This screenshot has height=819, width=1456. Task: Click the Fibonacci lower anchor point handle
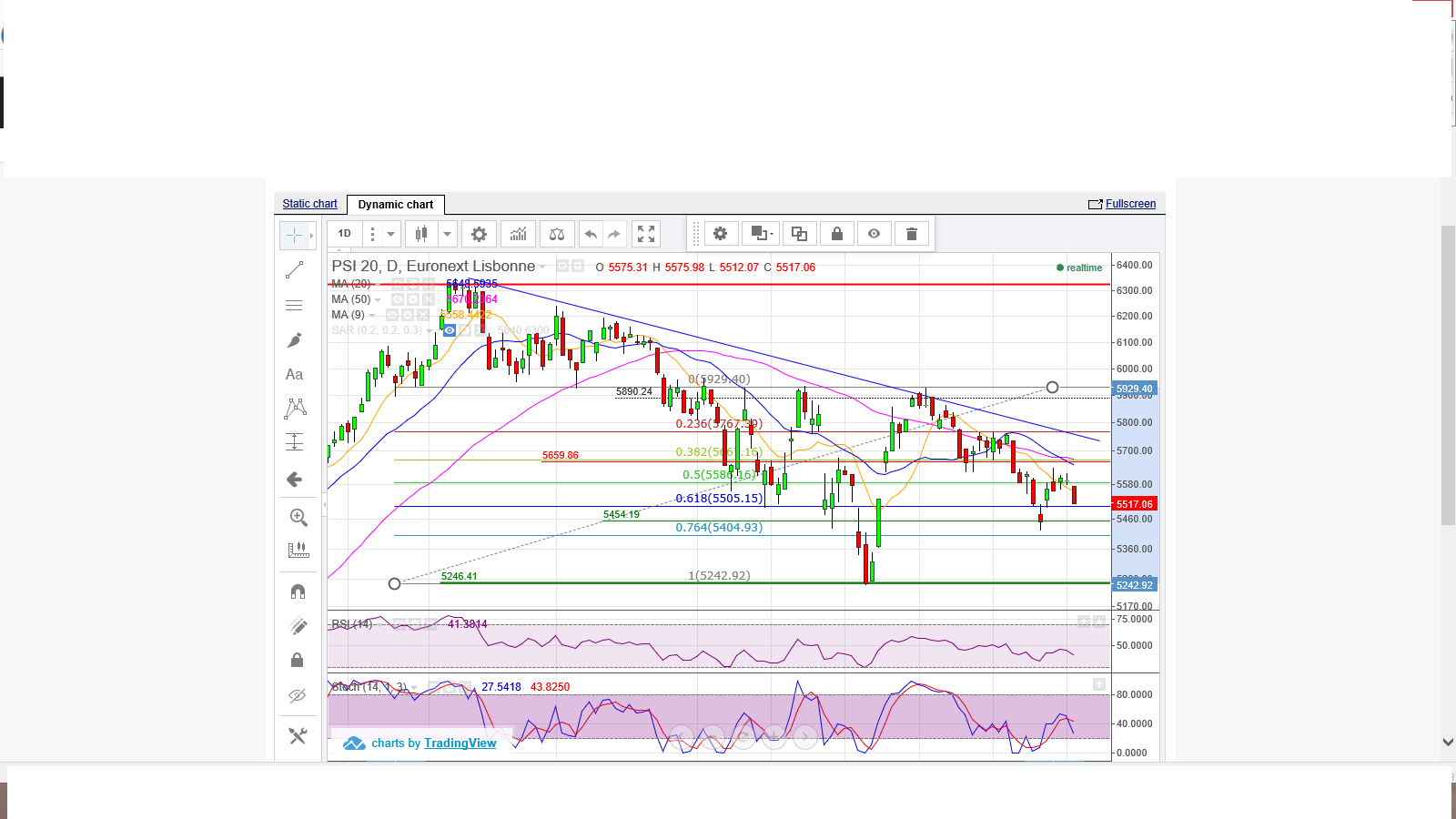point(394,583)
